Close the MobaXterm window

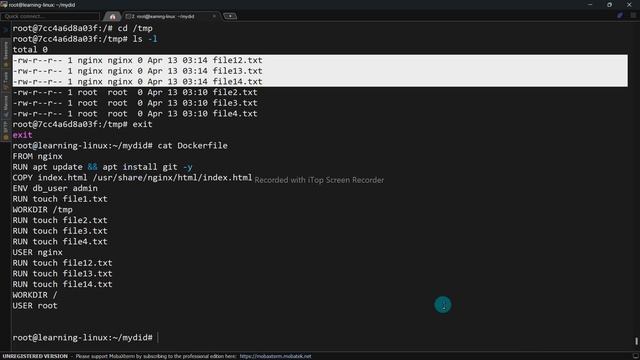(629, 4)
